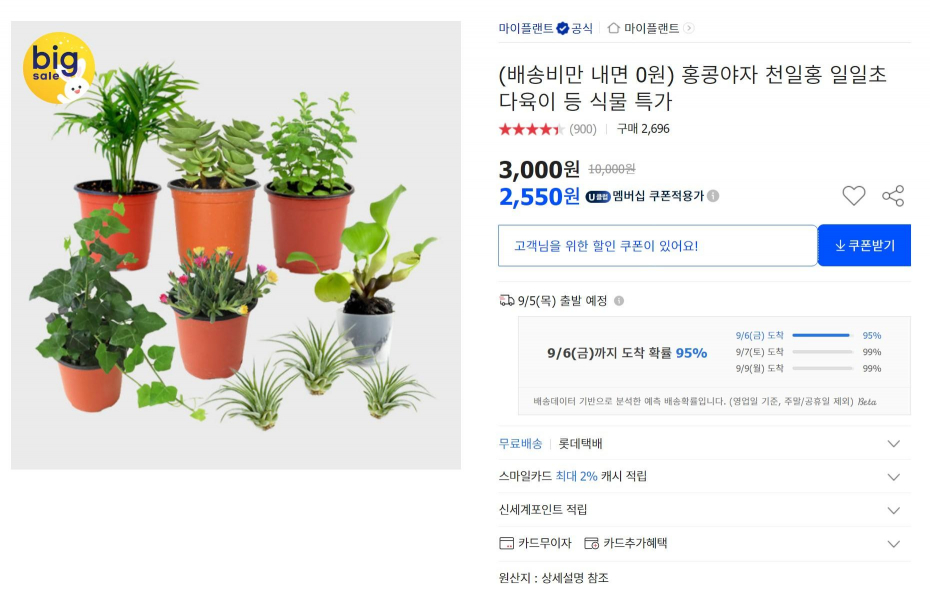
Task: Click the heart icon to add wishlist
Action: pos(854,196)
